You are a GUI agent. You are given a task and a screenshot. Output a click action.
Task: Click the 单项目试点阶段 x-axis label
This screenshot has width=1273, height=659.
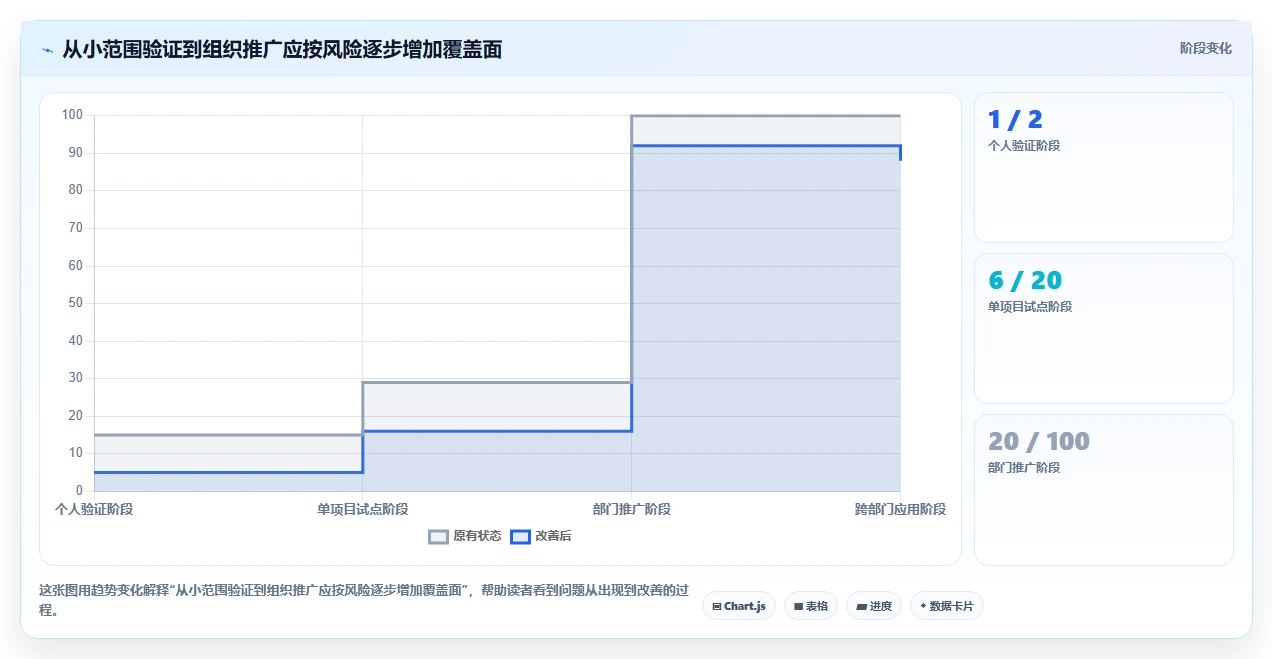pyautogui.click(x=363, y=509)
